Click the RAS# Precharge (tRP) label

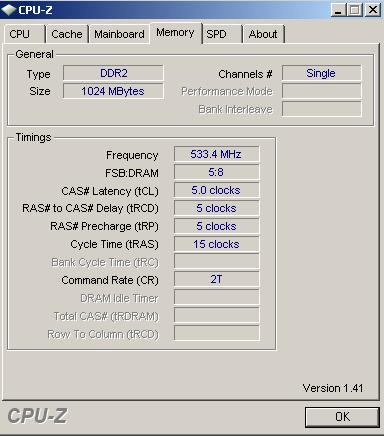coord(104,226)
